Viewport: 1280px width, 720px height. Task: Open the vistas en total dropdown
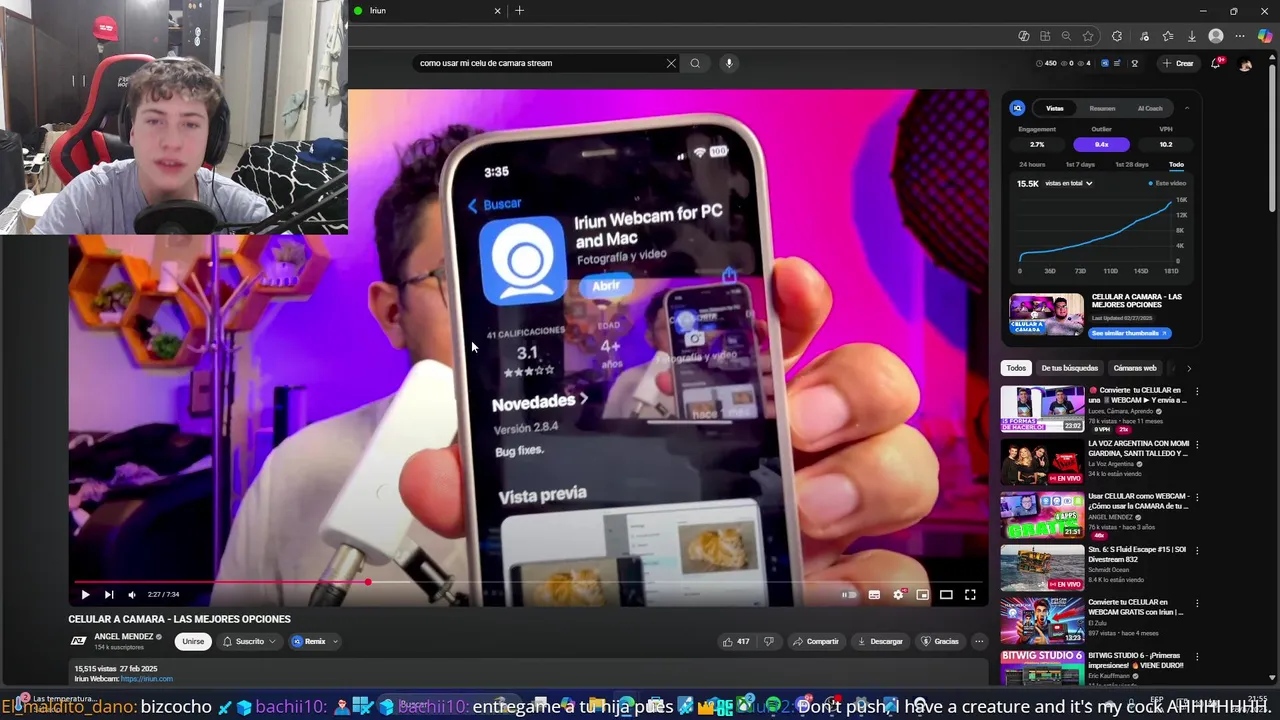[x=1068, y=183]
